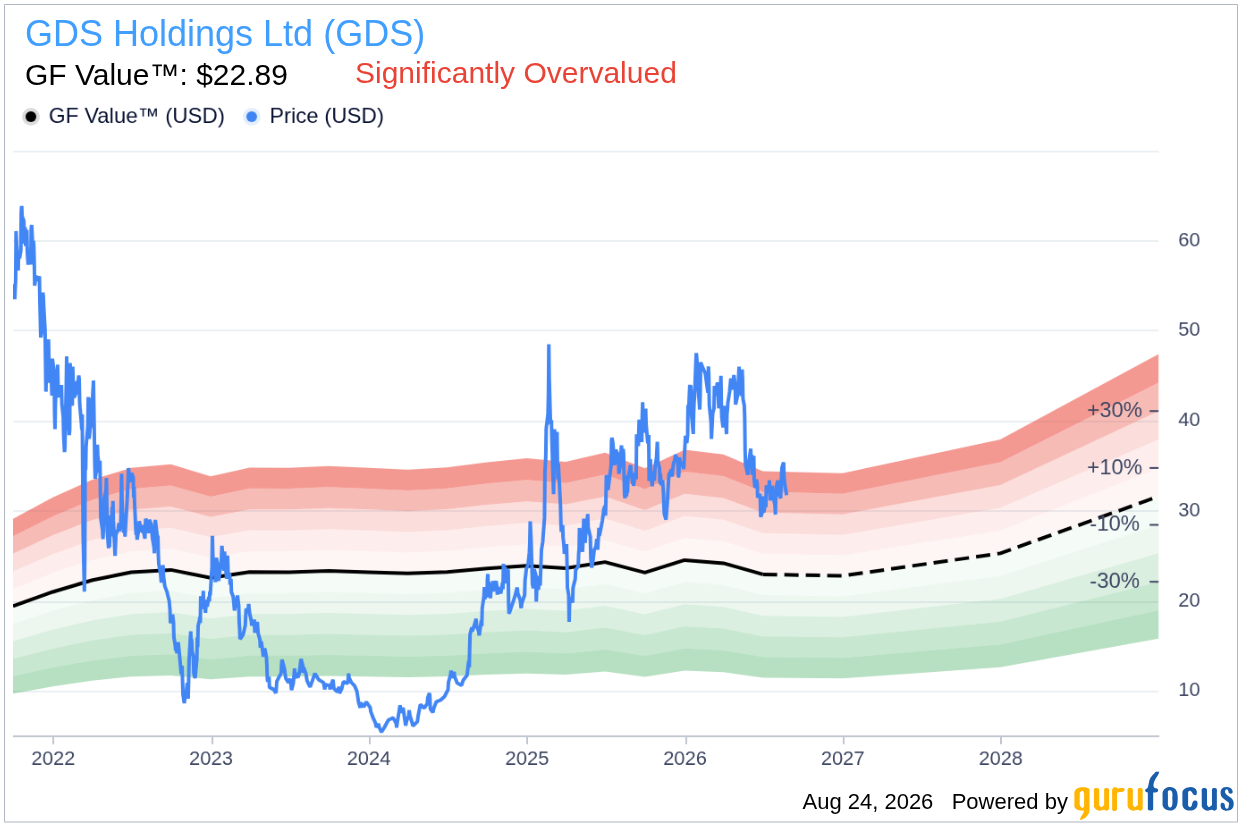Click the 30 y-axis value
1242x826 pixels.
1189,510
